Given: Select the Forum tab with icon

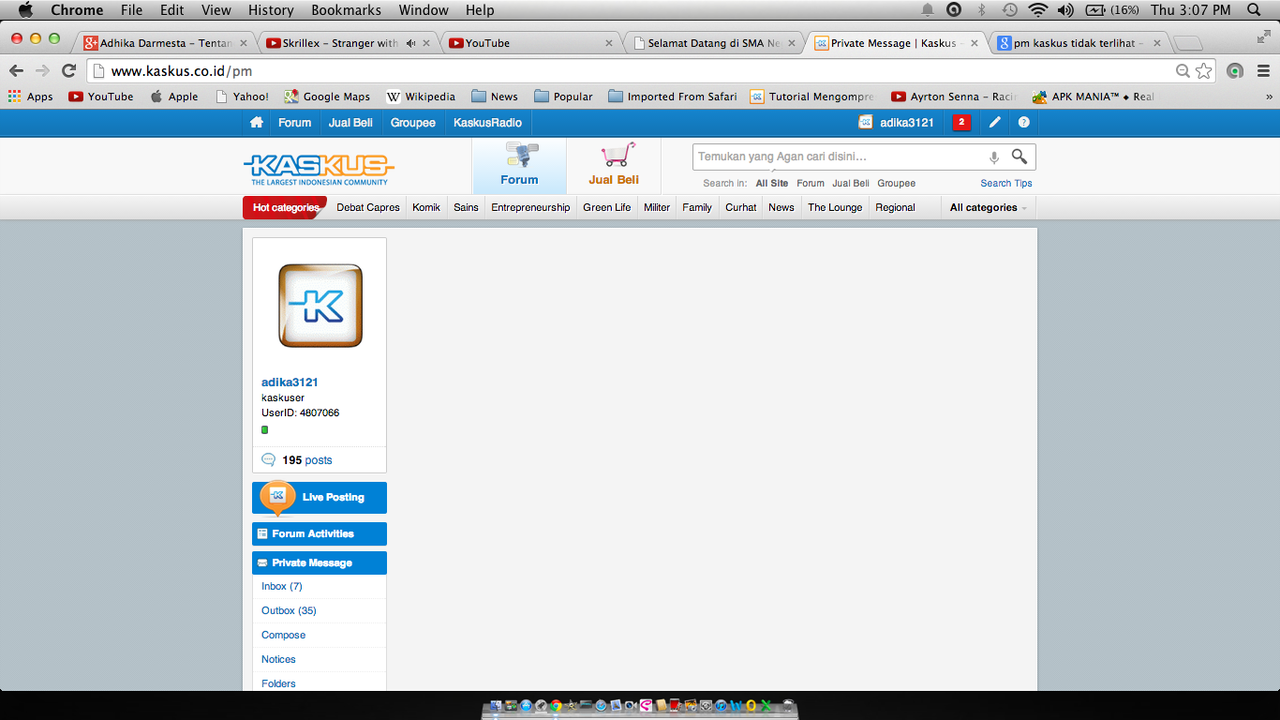Looking at the screenshot, I should [519, 166].
